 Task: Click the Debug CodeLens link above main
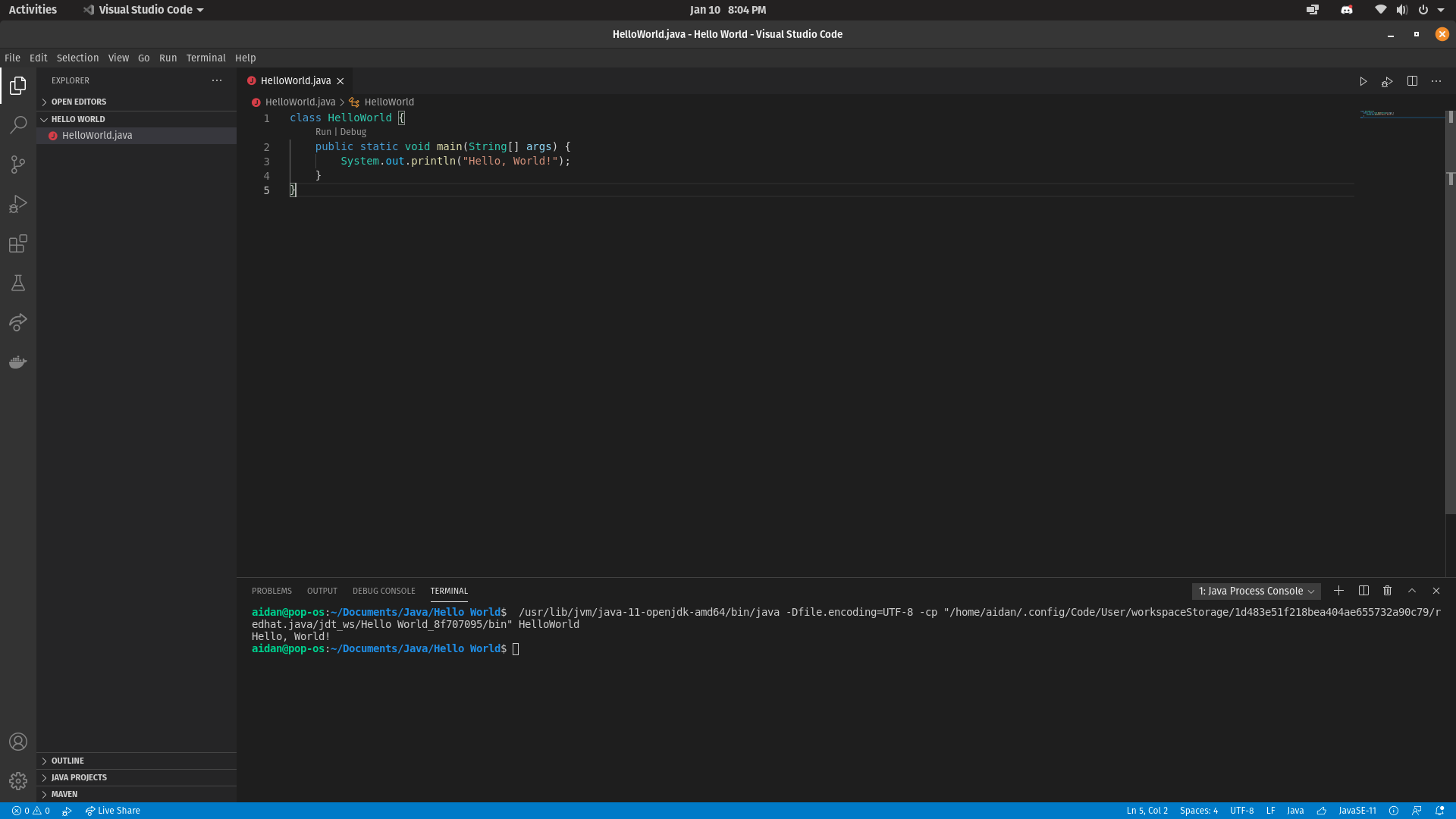tap(353, 132)
